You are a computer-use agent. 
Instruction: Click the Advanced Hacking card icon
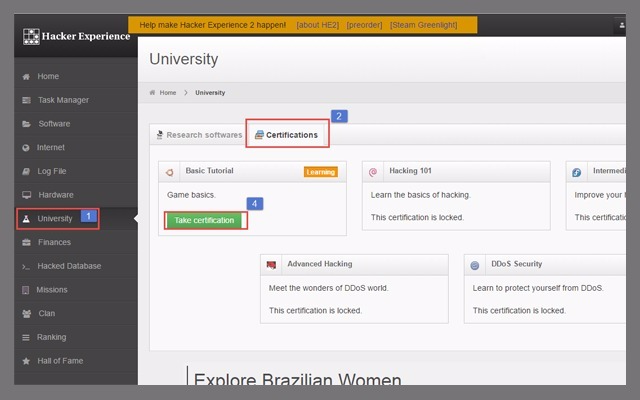271,266
